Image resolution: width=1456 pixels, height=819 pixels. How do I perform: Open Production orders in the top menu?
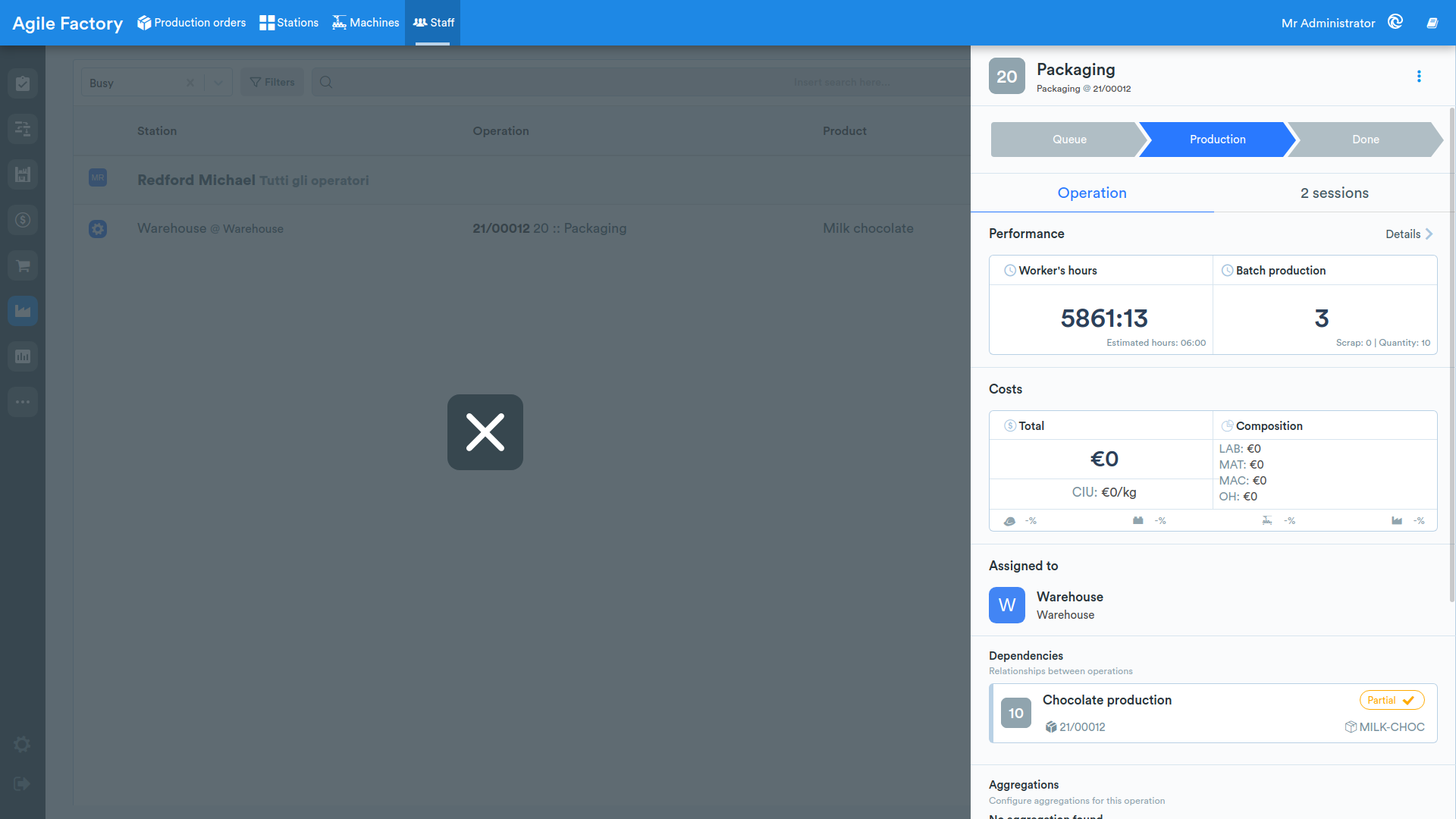click(191, 23)
